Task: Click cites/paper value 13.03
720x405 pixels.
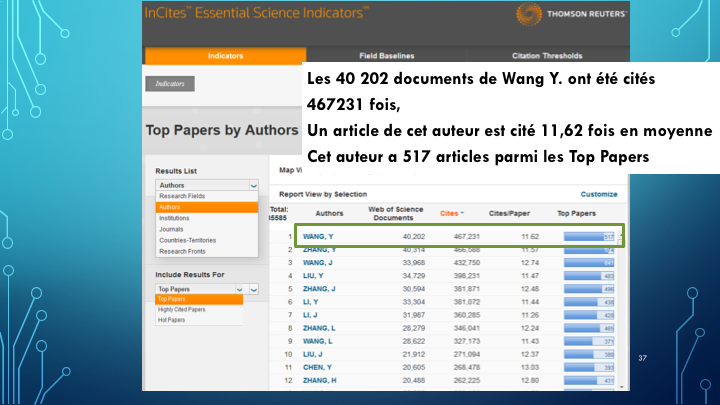Action: pos(530,367)
